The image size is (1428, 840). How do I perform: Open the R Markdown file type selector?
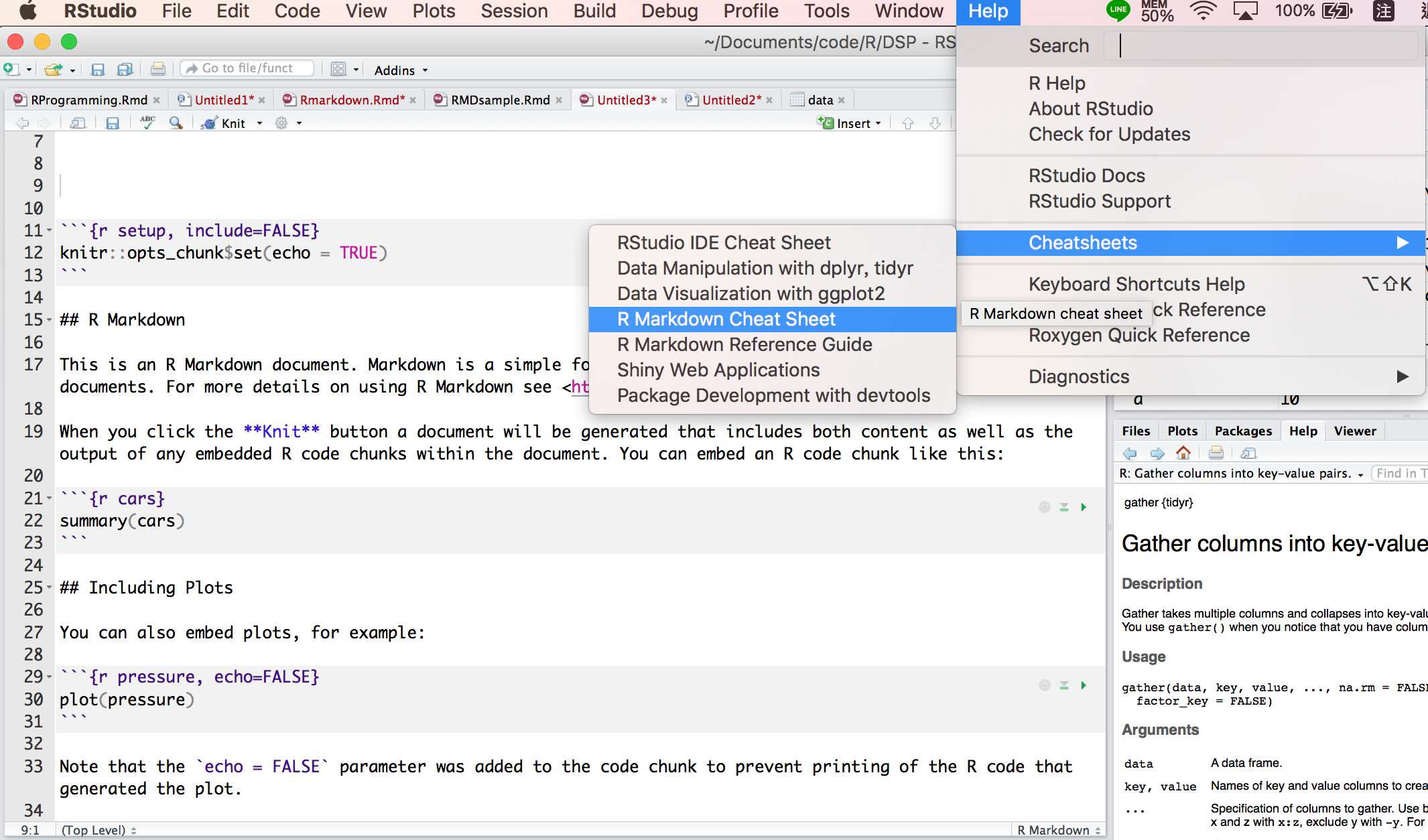1059,830
